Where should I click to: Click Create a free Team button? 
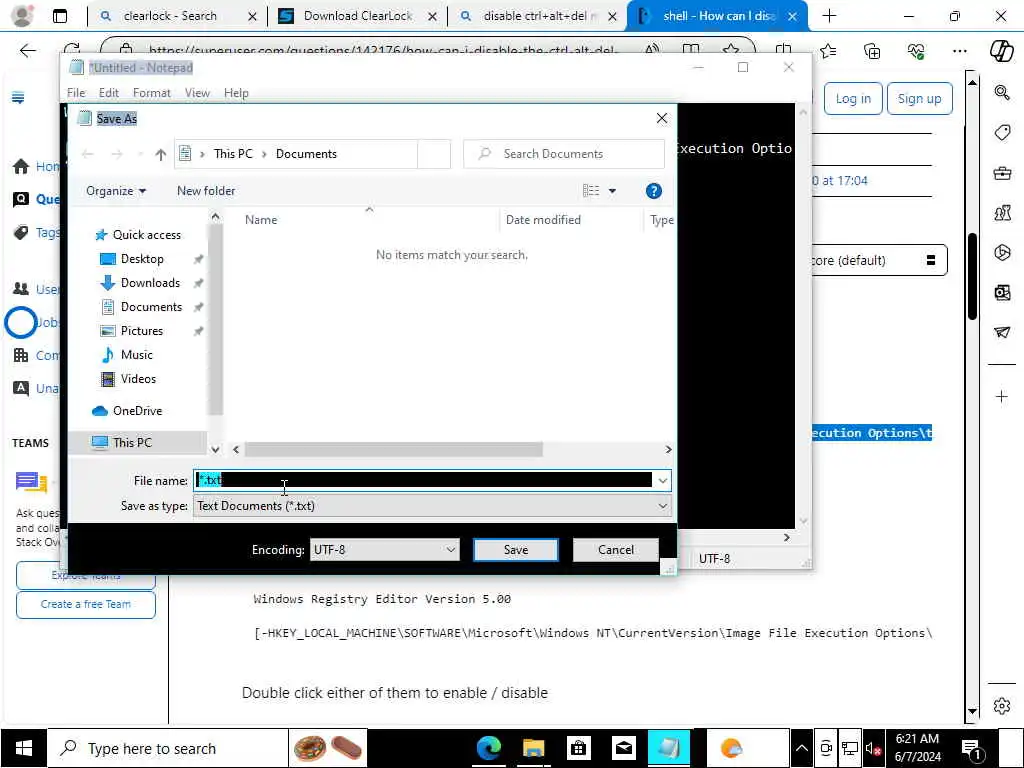[x=86, y=604]
